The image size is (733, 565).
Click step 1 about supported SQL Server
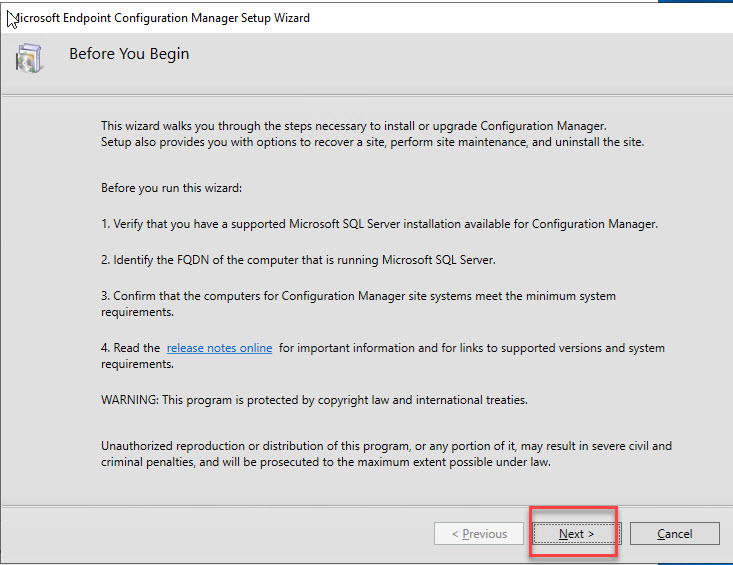point(379,224)
